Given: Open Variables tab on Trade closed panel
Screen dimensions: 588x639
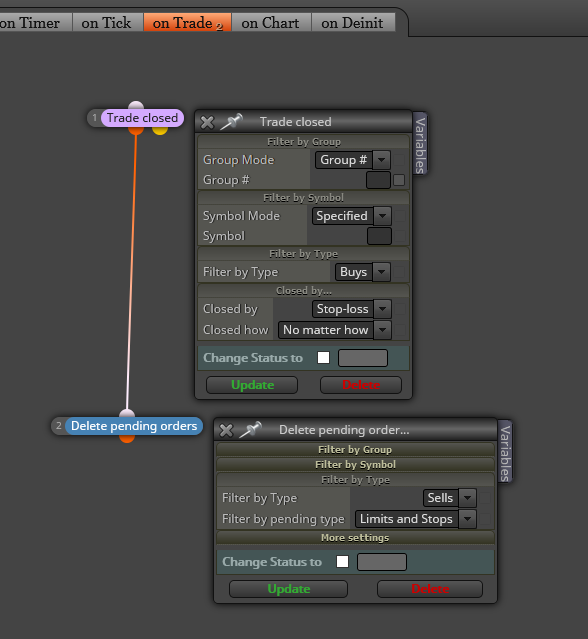Looking at the screenshot, I should coord(420,144).
